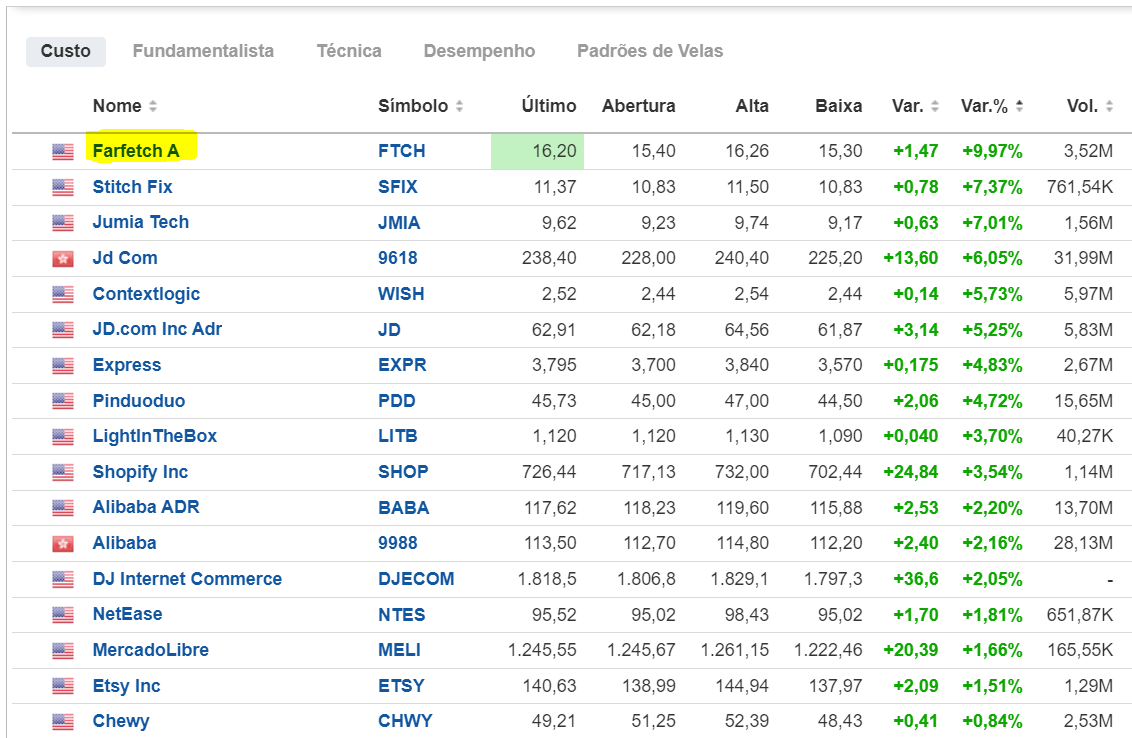Open the Jumia Tech stock page
This screenshot has width=1132, height=738.
[141, 222]
